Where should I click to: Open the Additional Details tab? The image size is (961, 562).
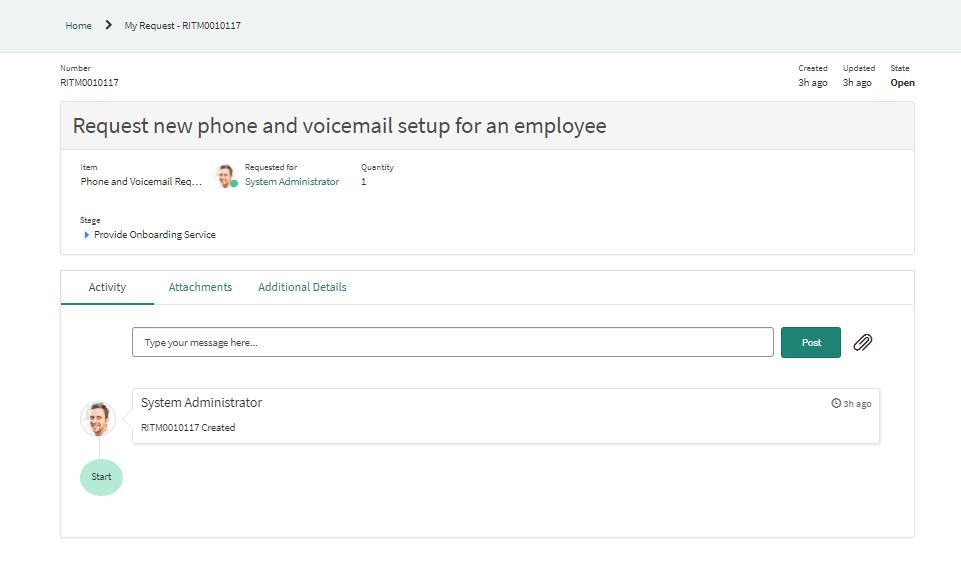pos(302,287)
